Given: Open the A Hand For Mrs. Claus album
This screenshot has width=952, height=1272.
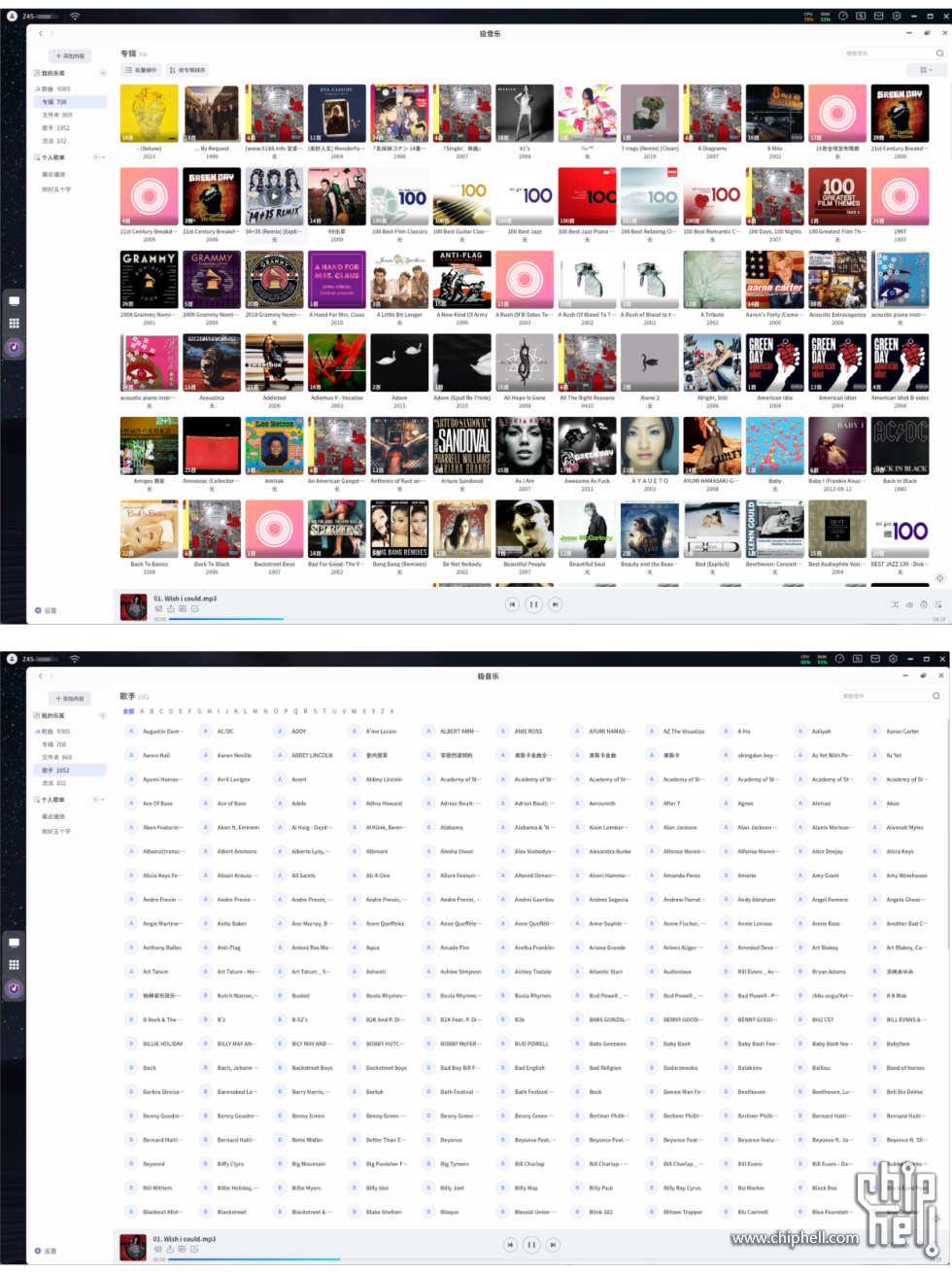Looking at the screenshot, I should click(337, 280).
